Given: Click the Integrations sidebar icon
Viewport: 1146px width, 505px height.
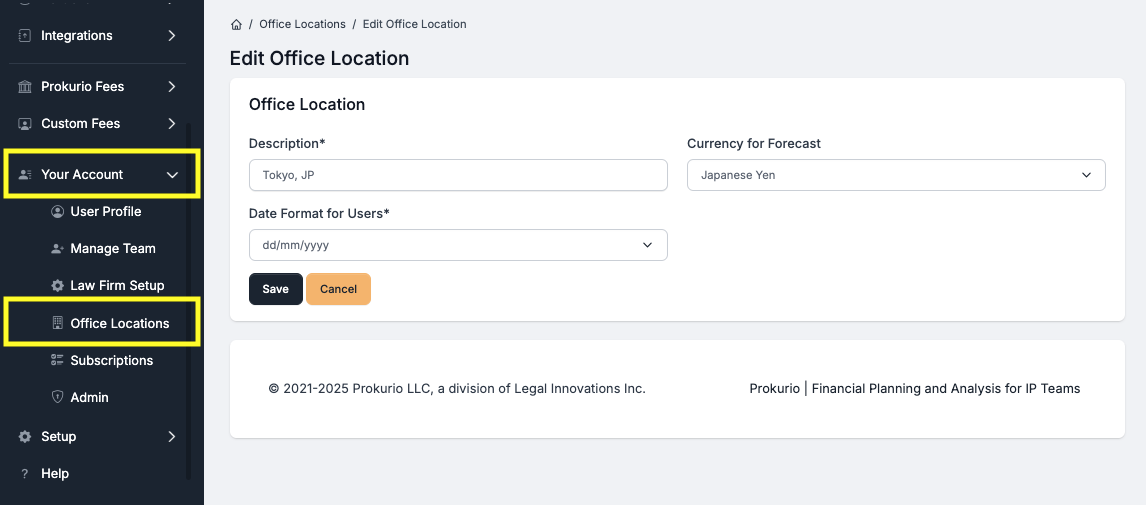Looking at the screenshot, I should (25, 36).
